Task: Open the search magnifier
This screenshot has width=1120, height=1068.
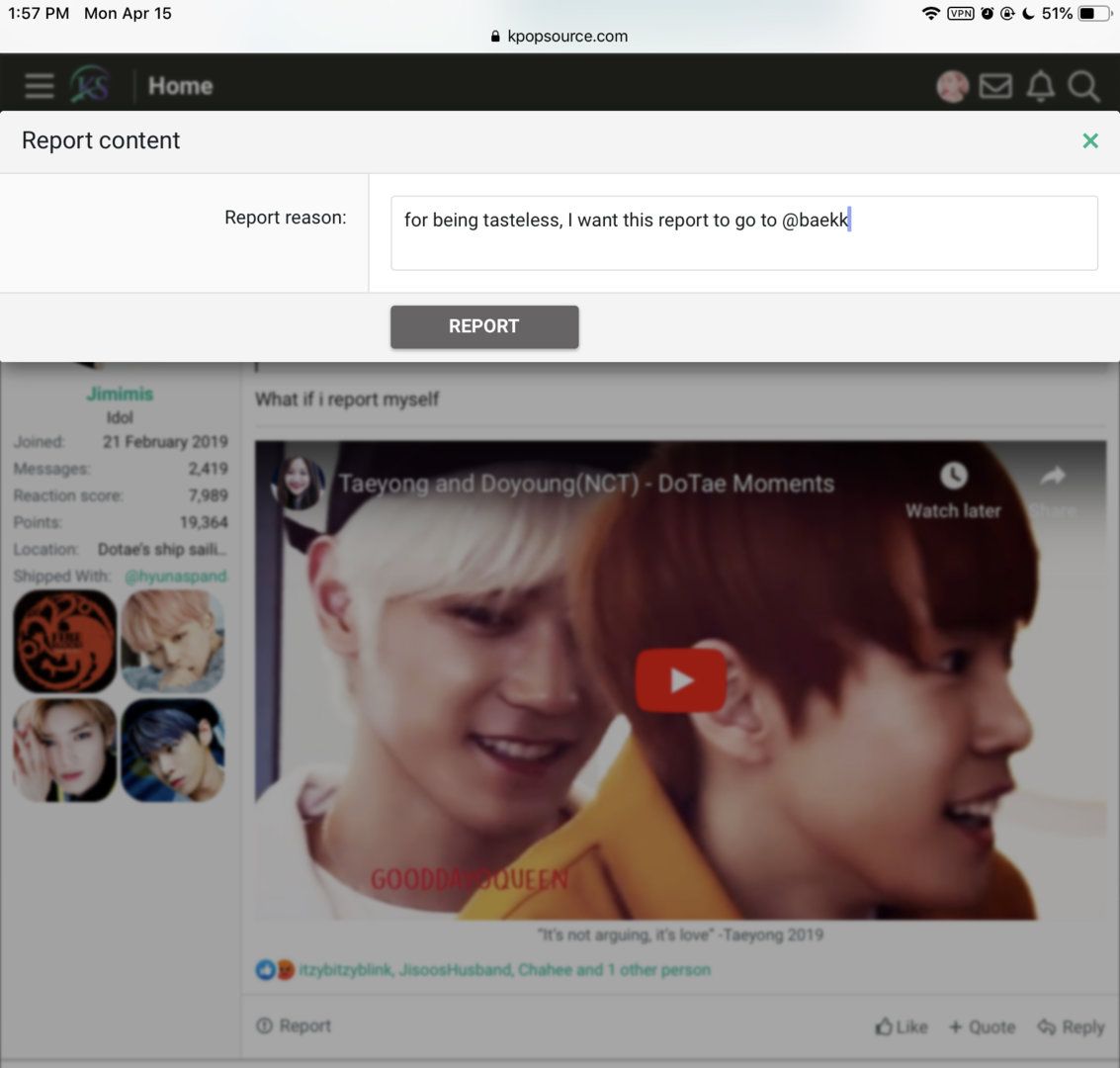Action: tap(1083, 86)
